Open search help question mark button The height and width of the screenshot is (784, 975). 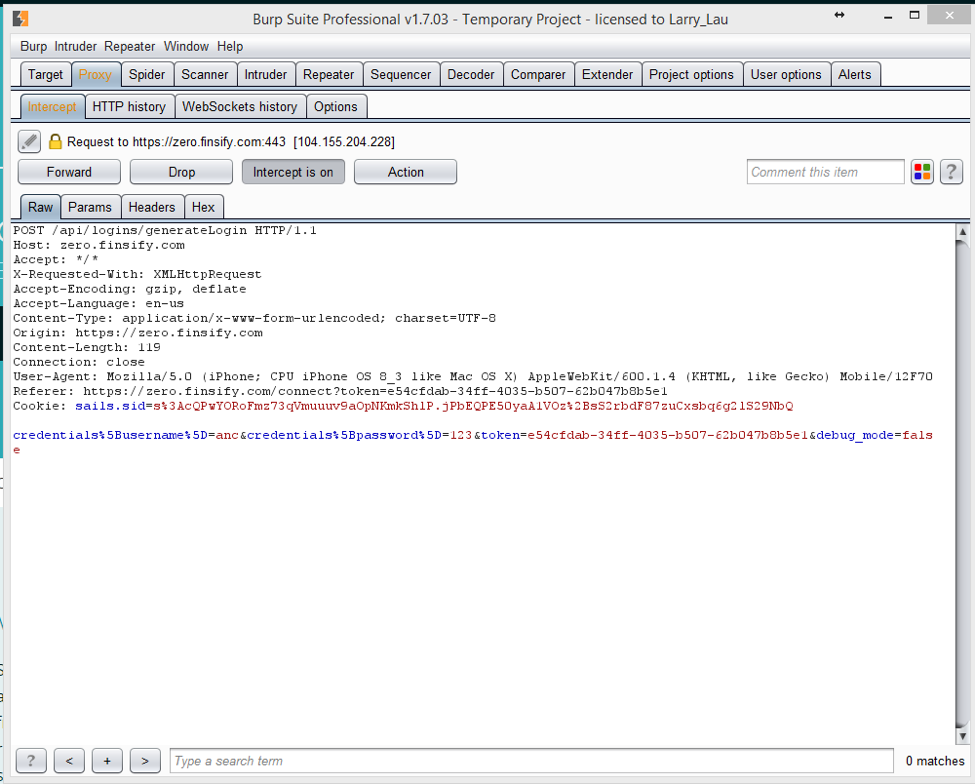pos(31,760)
